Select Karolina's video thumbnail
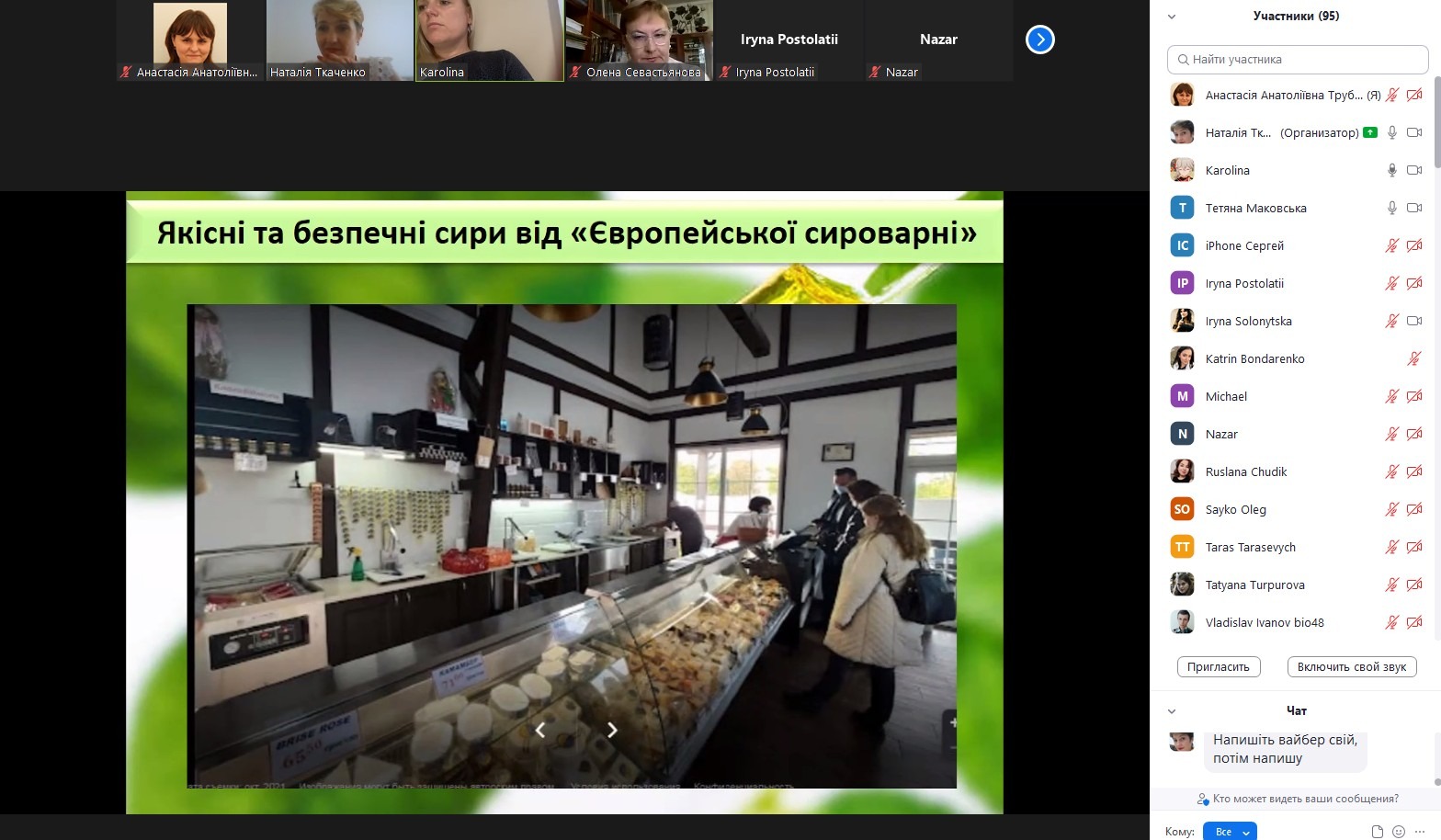The width and height of the screenshot is (1441, 840). [490, 40]
